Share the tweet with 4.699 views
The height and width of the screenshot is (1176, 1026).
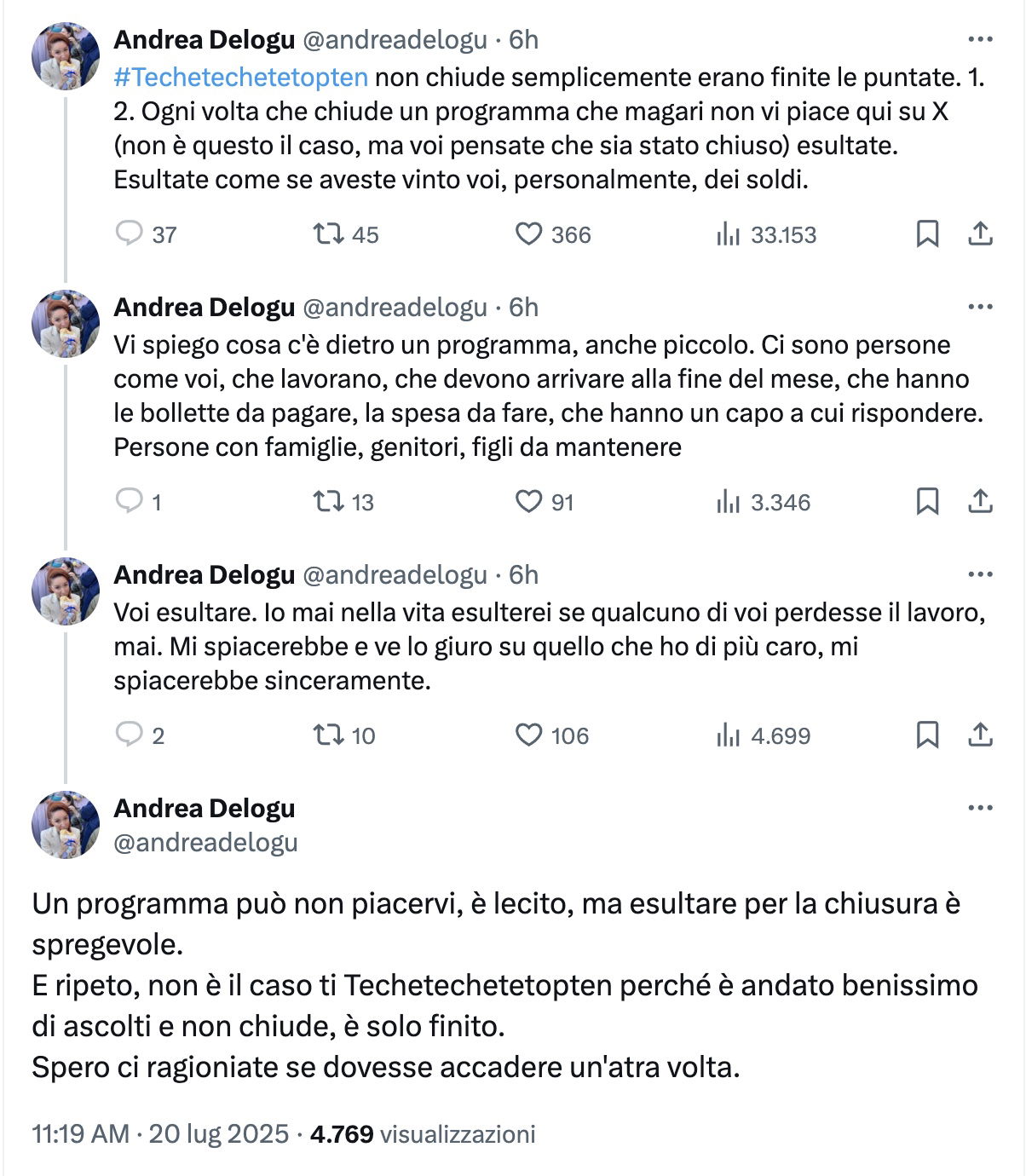tap(981, 735)
